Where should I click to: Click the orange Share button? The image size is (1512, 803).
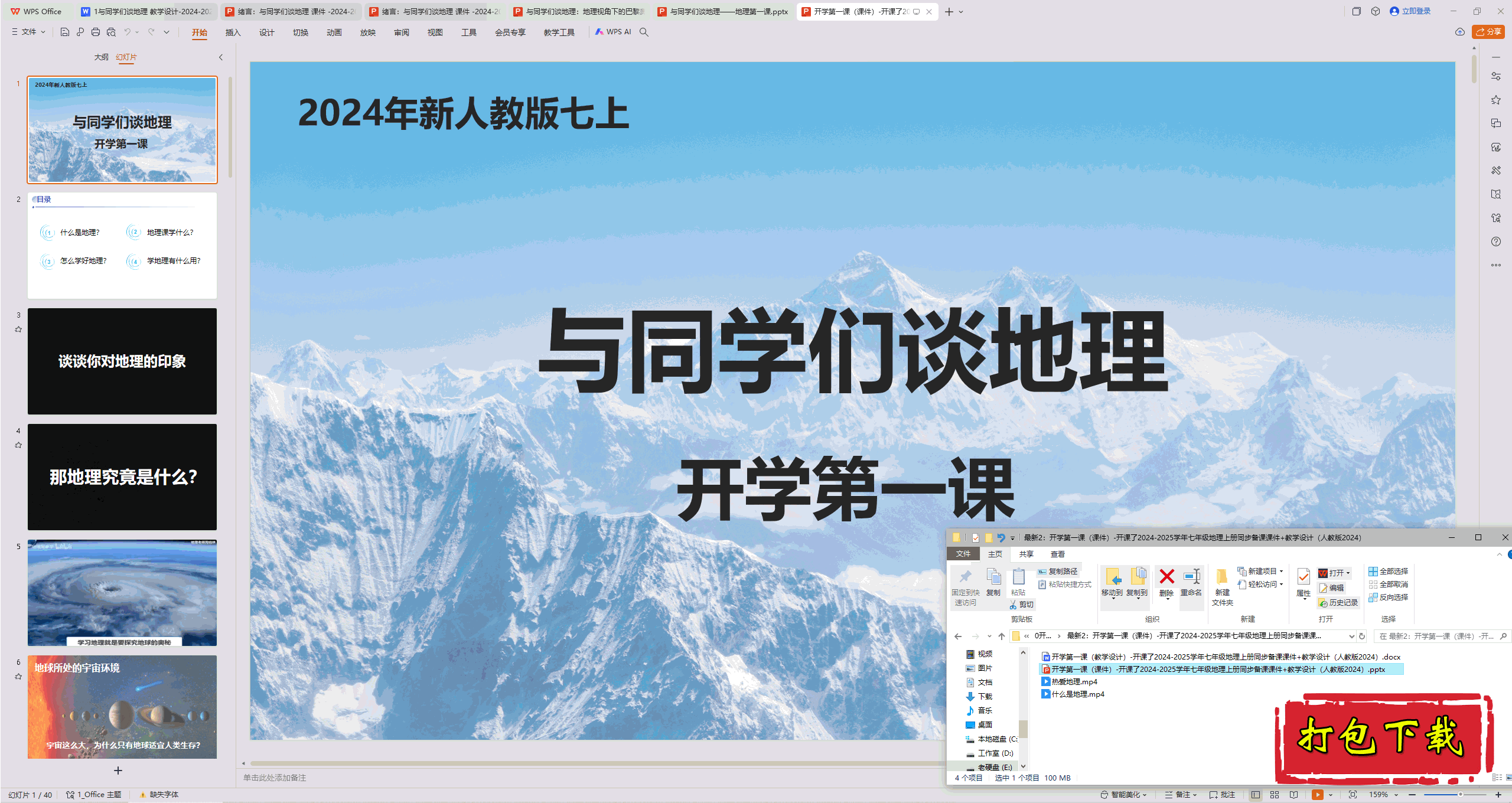1489,32
